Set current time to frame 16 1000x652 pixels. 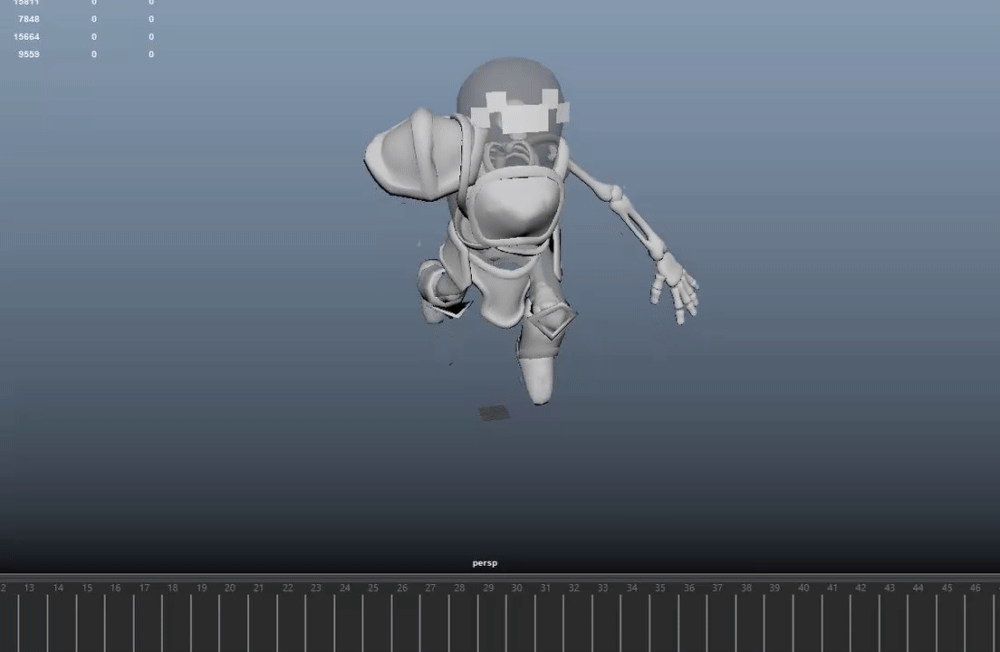point(115,588)
